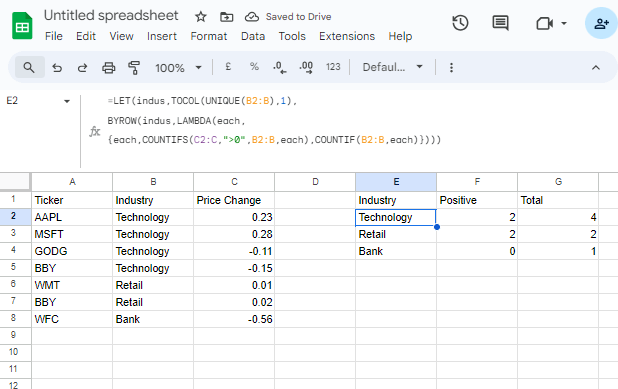The width and height of the screenshot is (618, 389).
Task: Rename the Untitled spreadsheet title
Action: [111, 15]
